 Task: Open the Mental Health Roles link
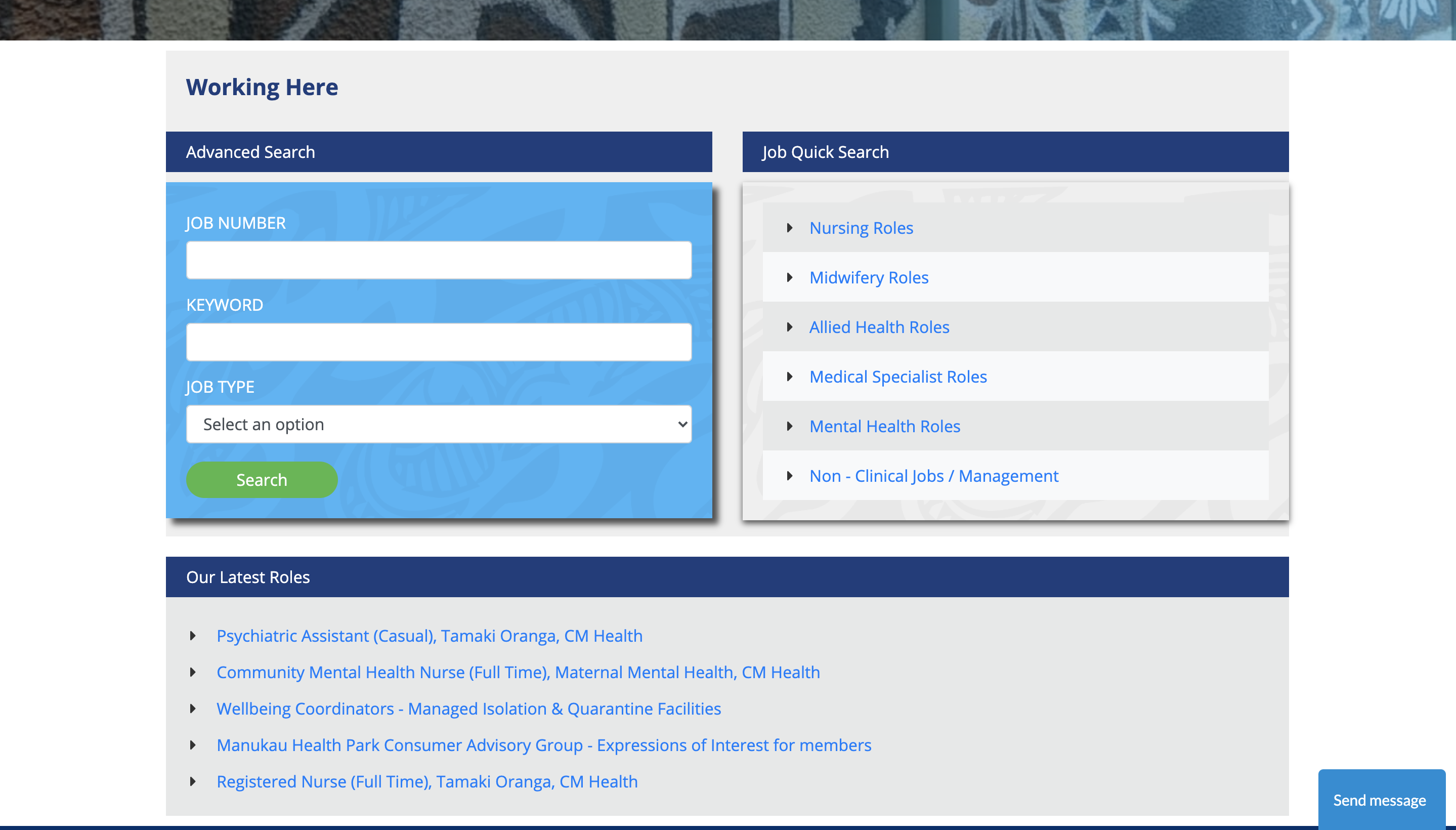click(884, 427)
